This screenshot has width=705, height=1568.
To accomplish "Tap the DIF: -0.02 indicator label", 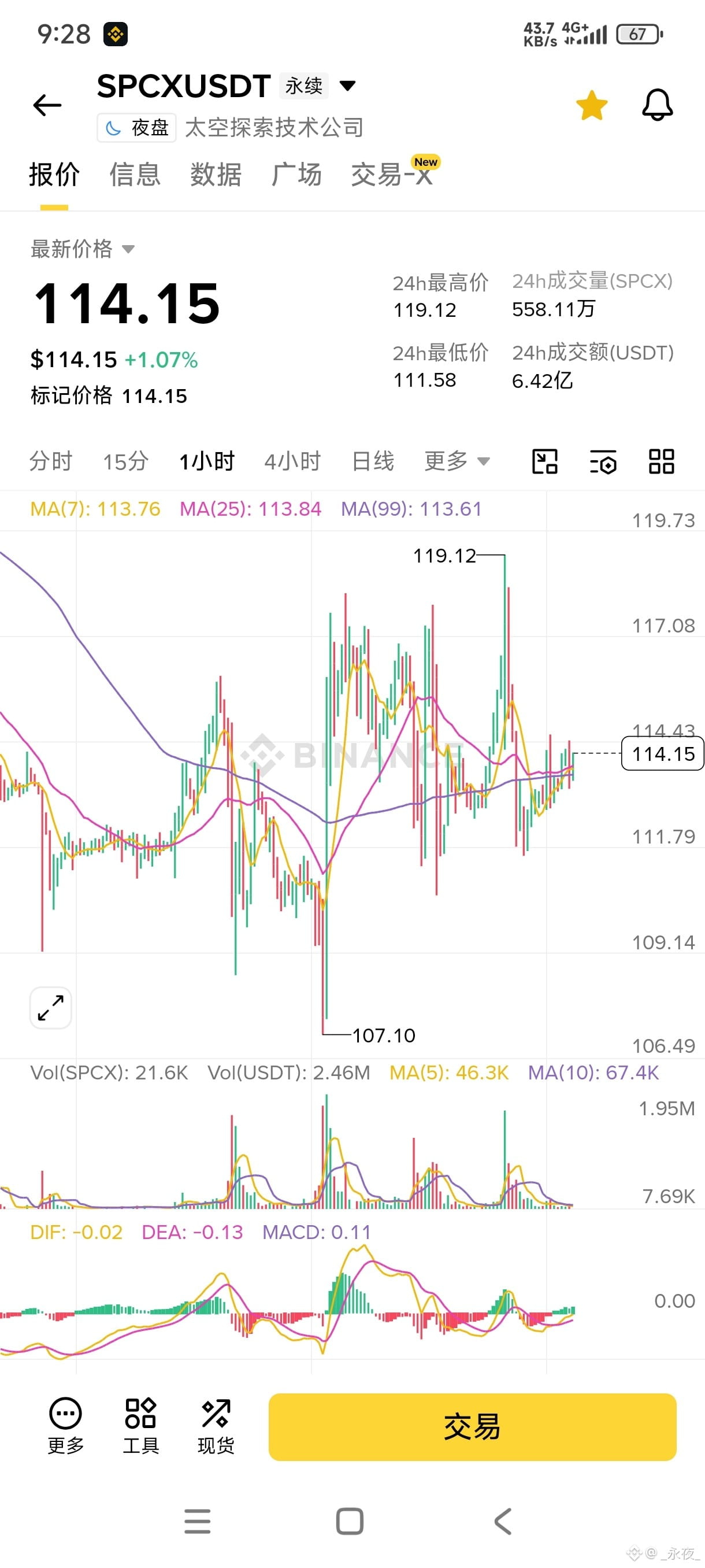I will click(77, 1232).
